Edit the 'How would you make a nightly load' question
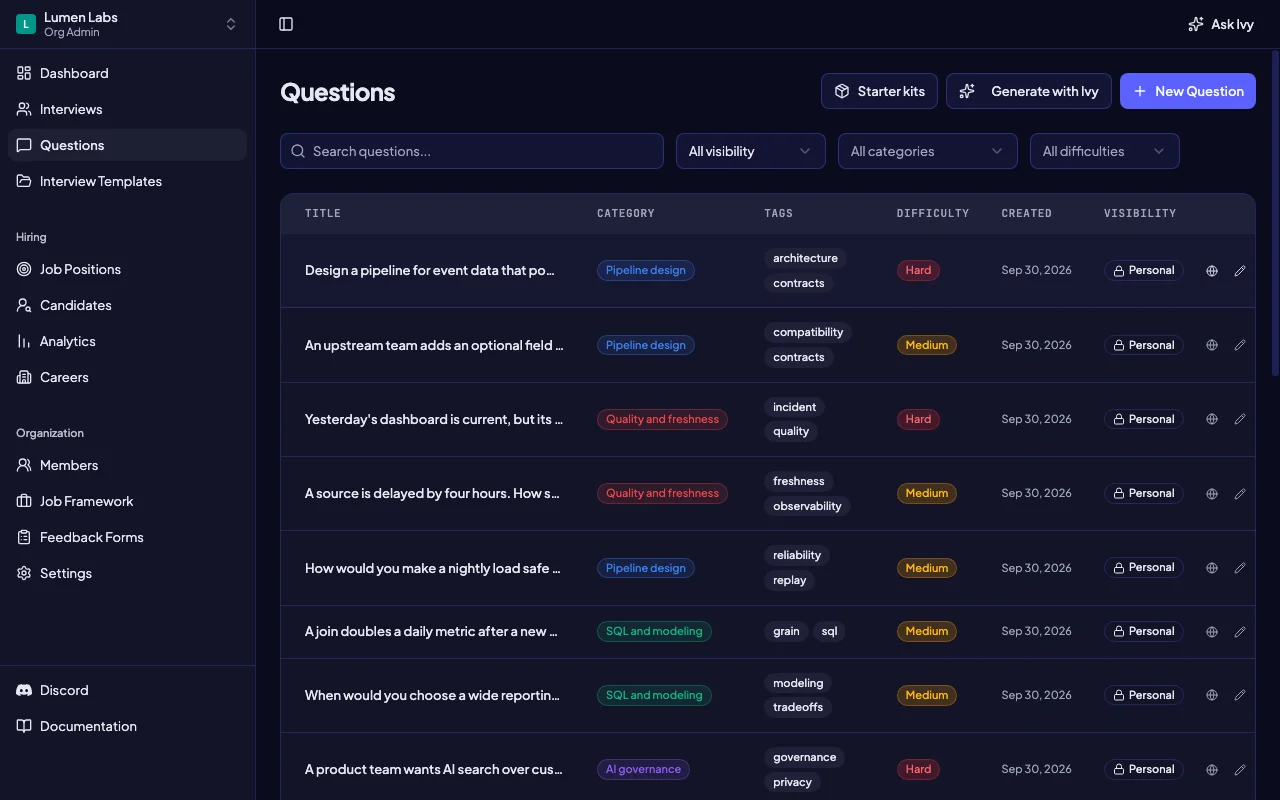The width and height of the screenshot is (1280, 800). coord(1240,568)
